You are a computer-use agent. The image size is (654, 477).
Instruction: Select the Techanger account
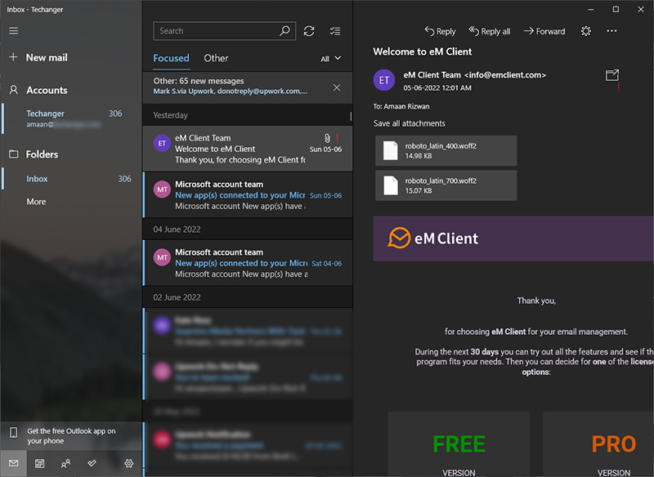(x=72, y=118)
